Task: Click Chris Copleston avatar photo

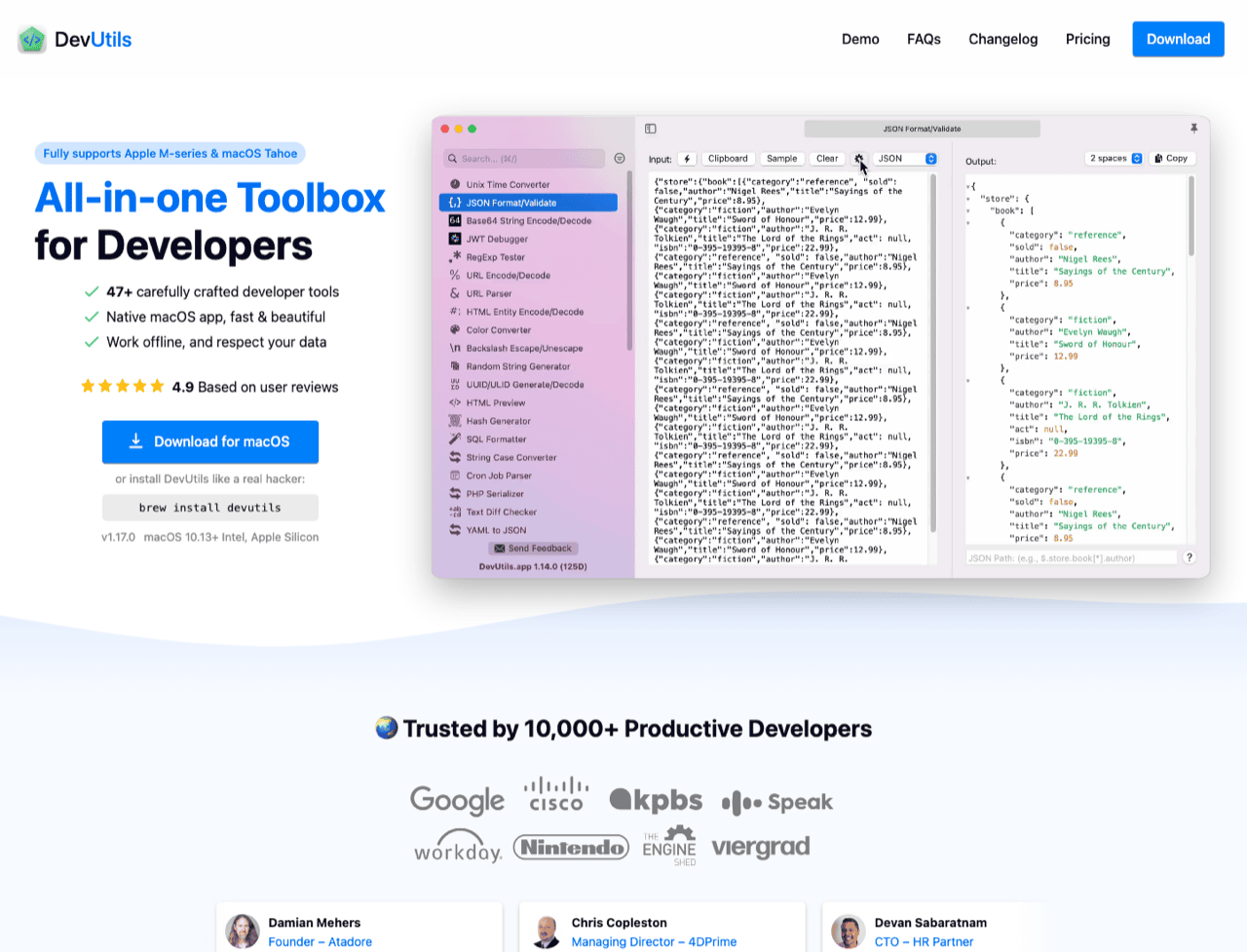Action: [546, 932]
